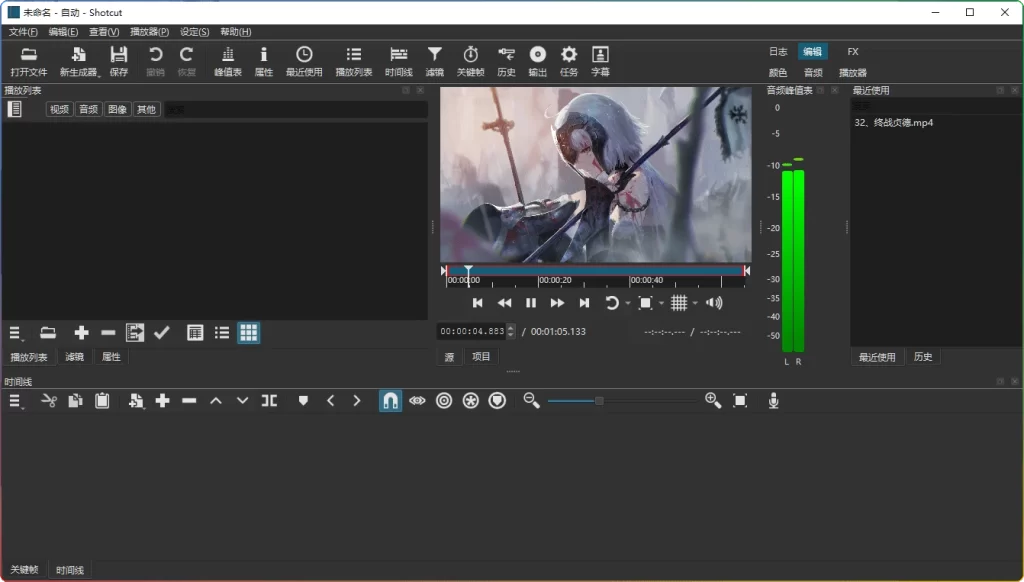Select the Properties (属性) toolbar icon
Viewport: 1024px width, 582px height.
click(263, 60)
